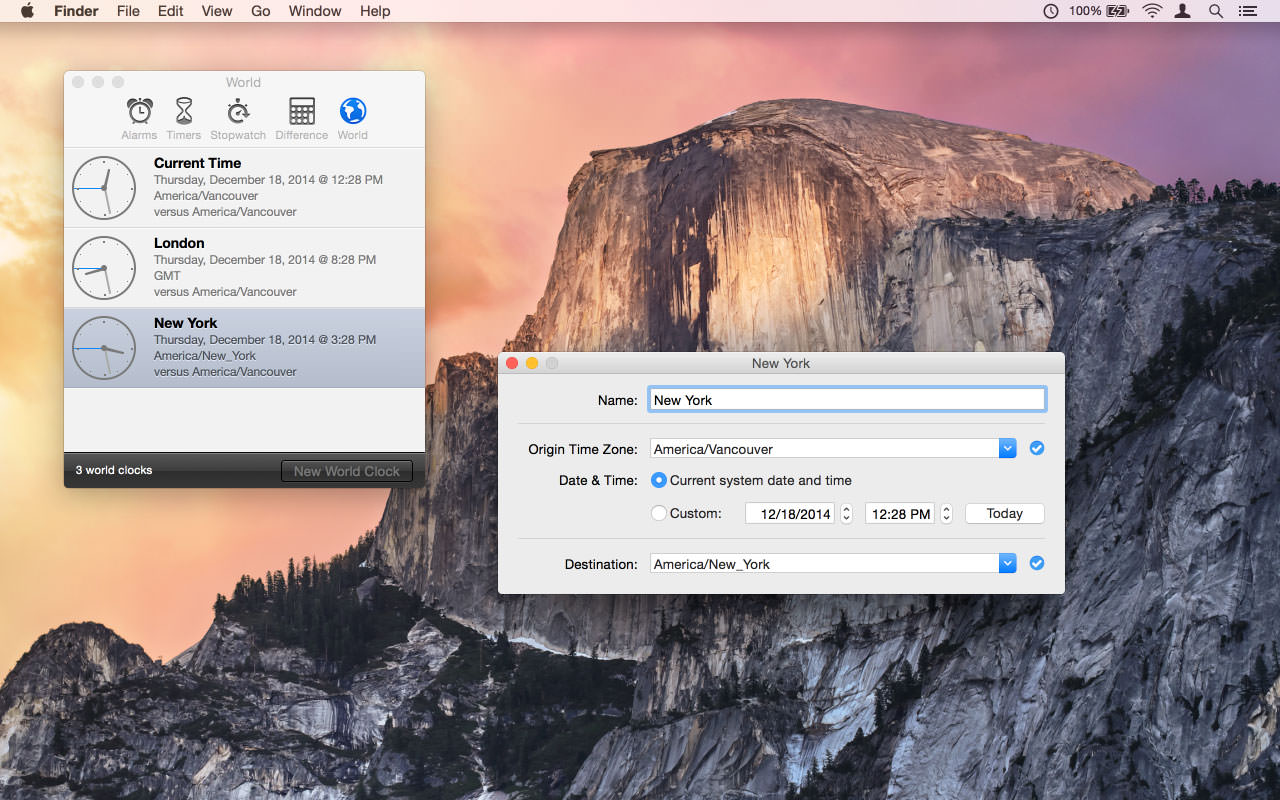Image resolution: width=1280 pixels, height=800 pixels.
Task: Select Current system date and time option
Action: point(659,480)
